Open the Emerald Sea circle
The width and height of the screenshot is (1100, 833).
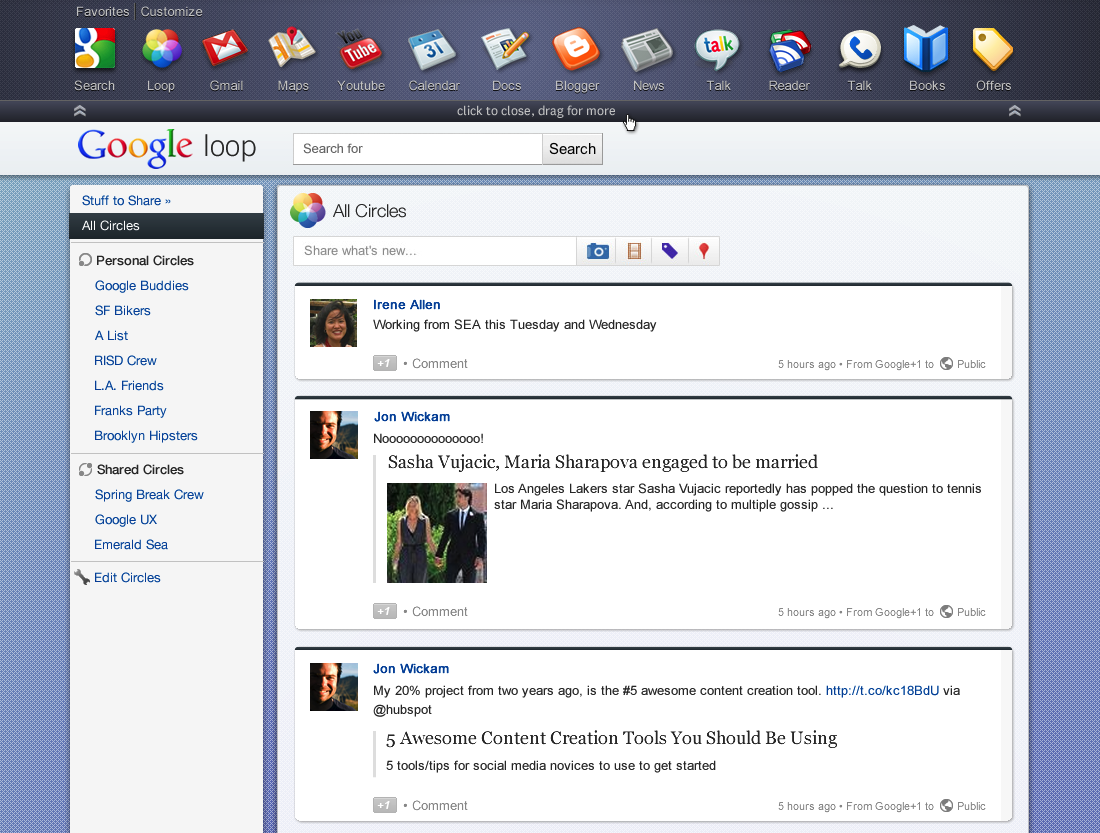131,545
